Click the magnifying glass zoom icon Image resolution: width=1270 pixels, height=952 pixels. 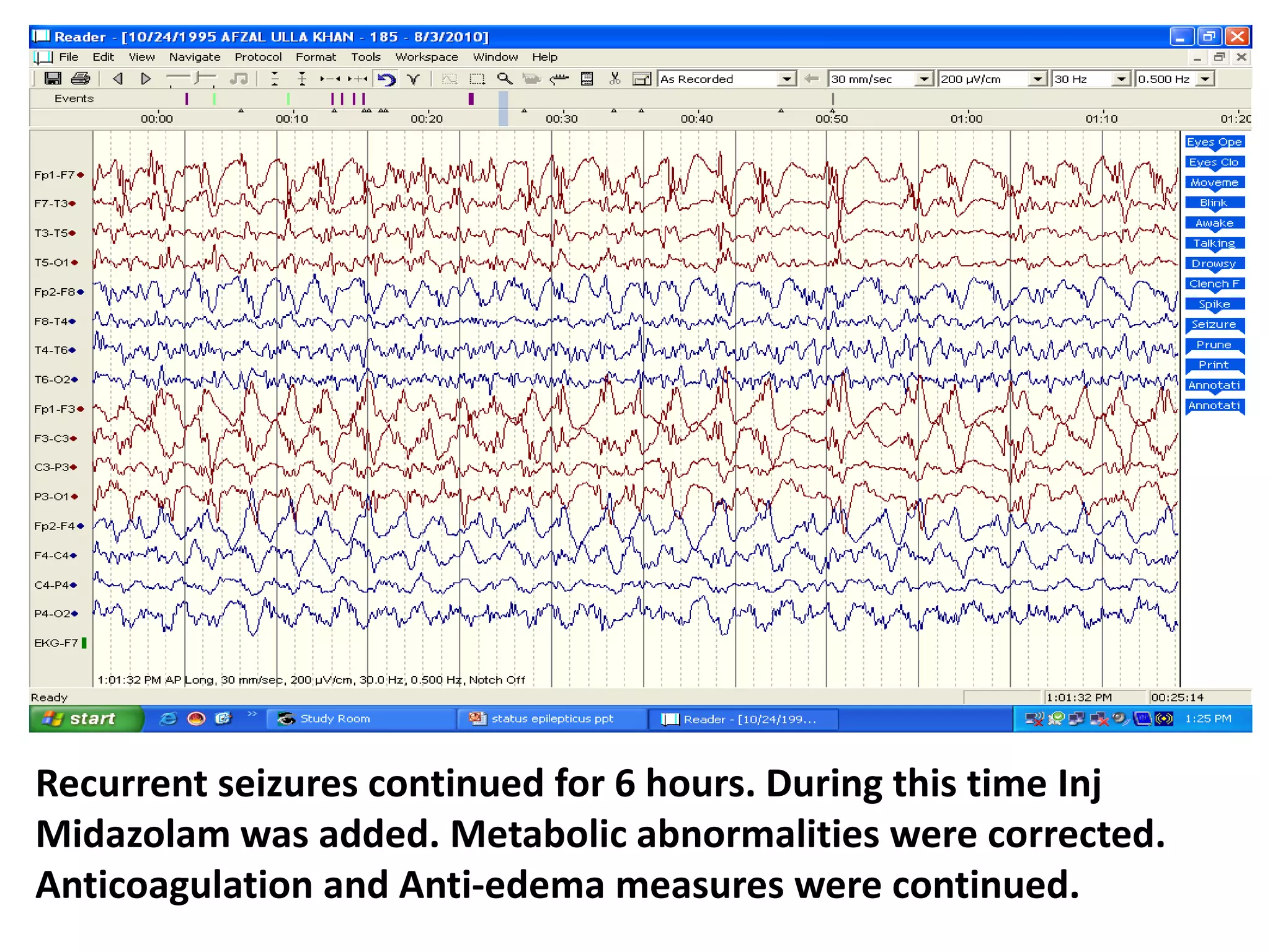tap(505, 79)
